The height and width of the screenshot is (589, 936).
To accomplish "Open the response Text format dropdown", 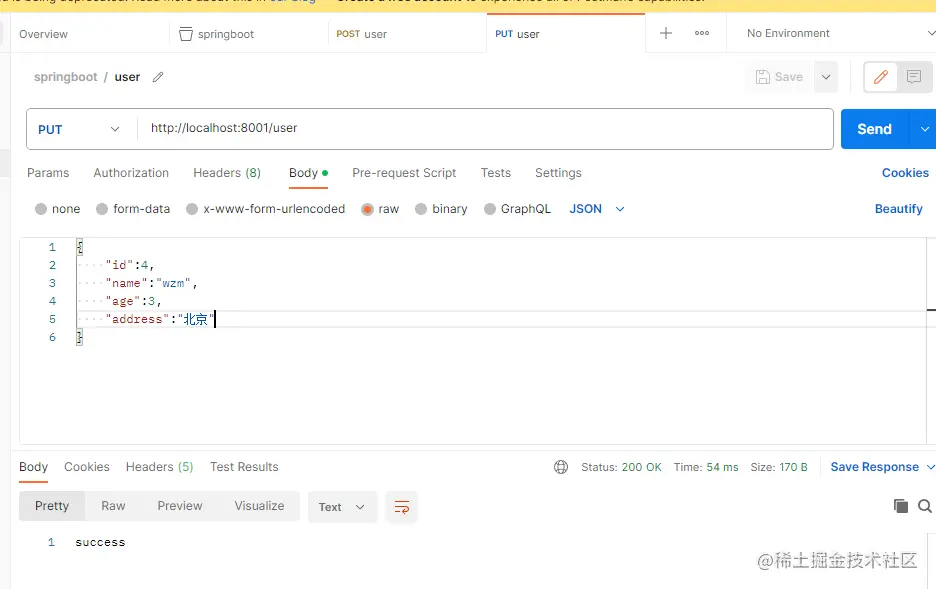I will (343, 507).
